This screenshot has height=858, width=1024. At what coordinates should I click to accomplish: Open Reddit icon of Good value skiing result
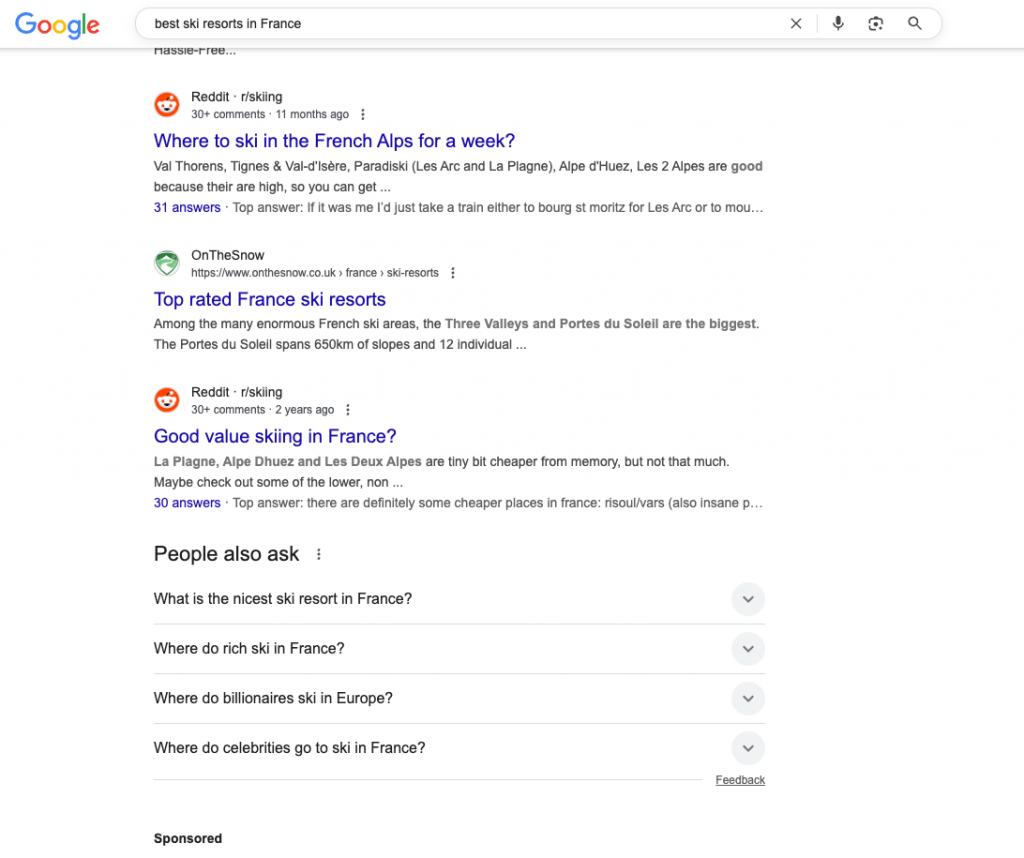tap(167, 400)
